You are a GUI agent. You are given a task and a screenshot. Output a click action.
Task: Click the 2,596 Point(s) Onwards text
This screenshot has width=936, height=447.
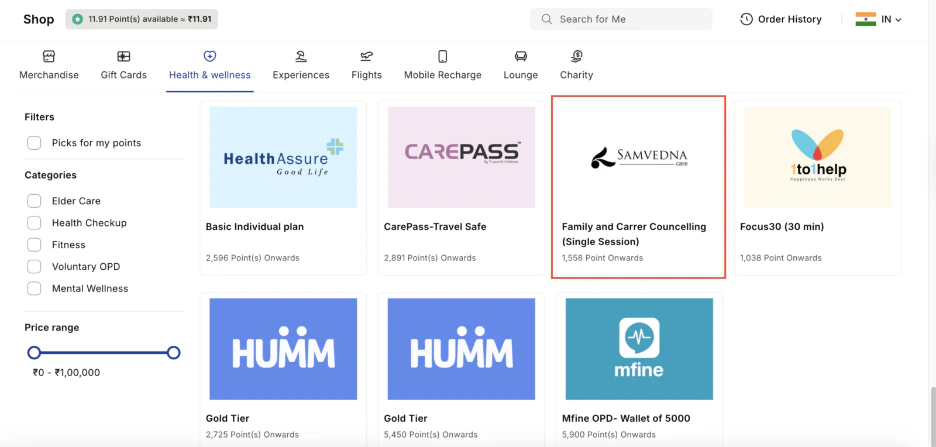253,258
